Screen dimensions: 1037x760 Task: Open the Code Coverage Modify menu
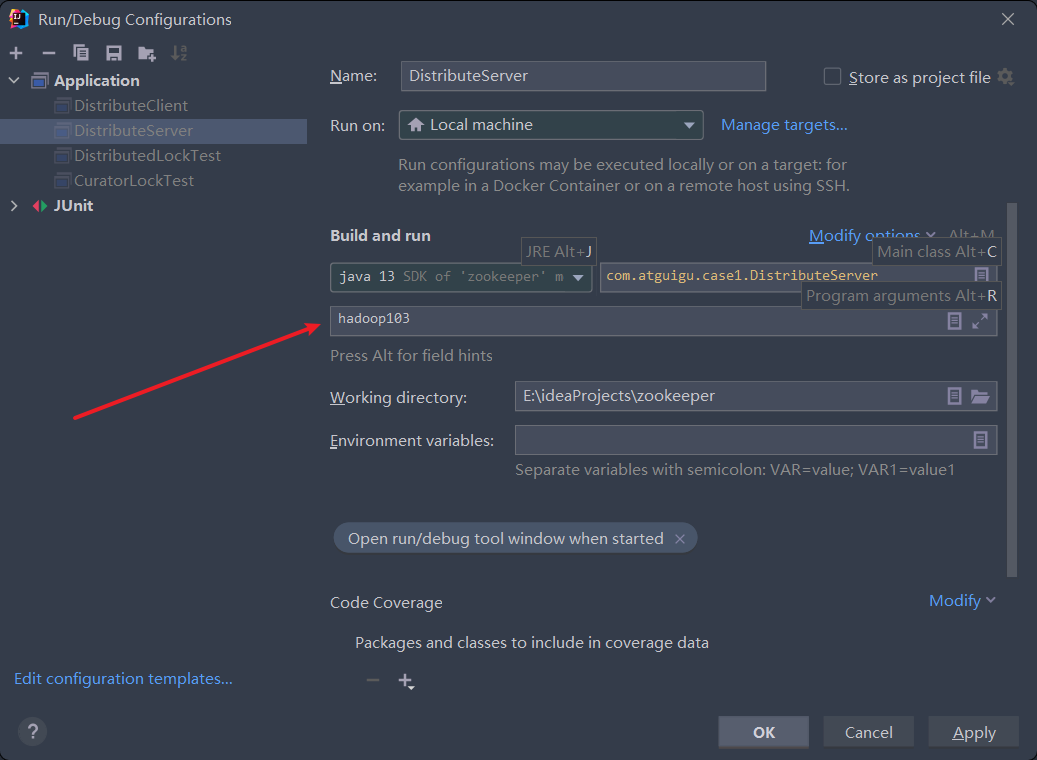pyautogui.click(x=962, y=601)
